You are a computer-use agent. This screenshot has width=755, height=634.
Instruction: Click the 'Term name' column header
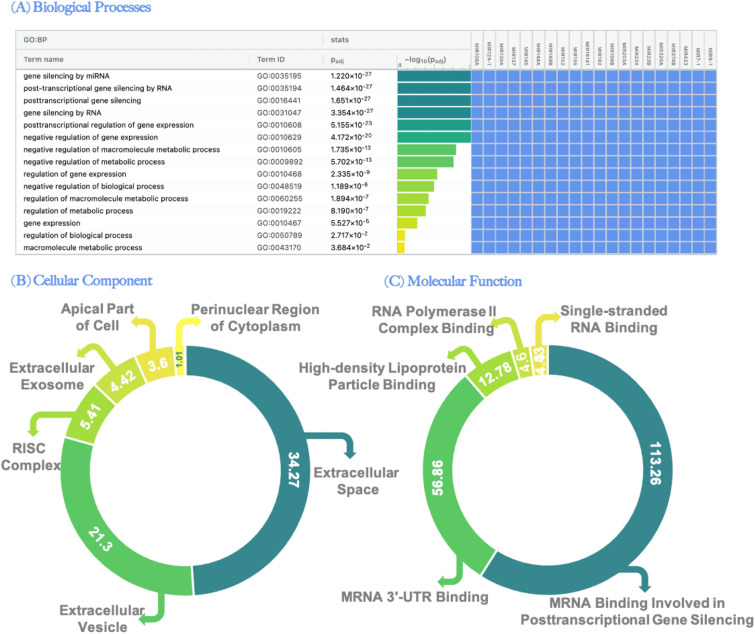pyautogui.click(x=44, y=60)
